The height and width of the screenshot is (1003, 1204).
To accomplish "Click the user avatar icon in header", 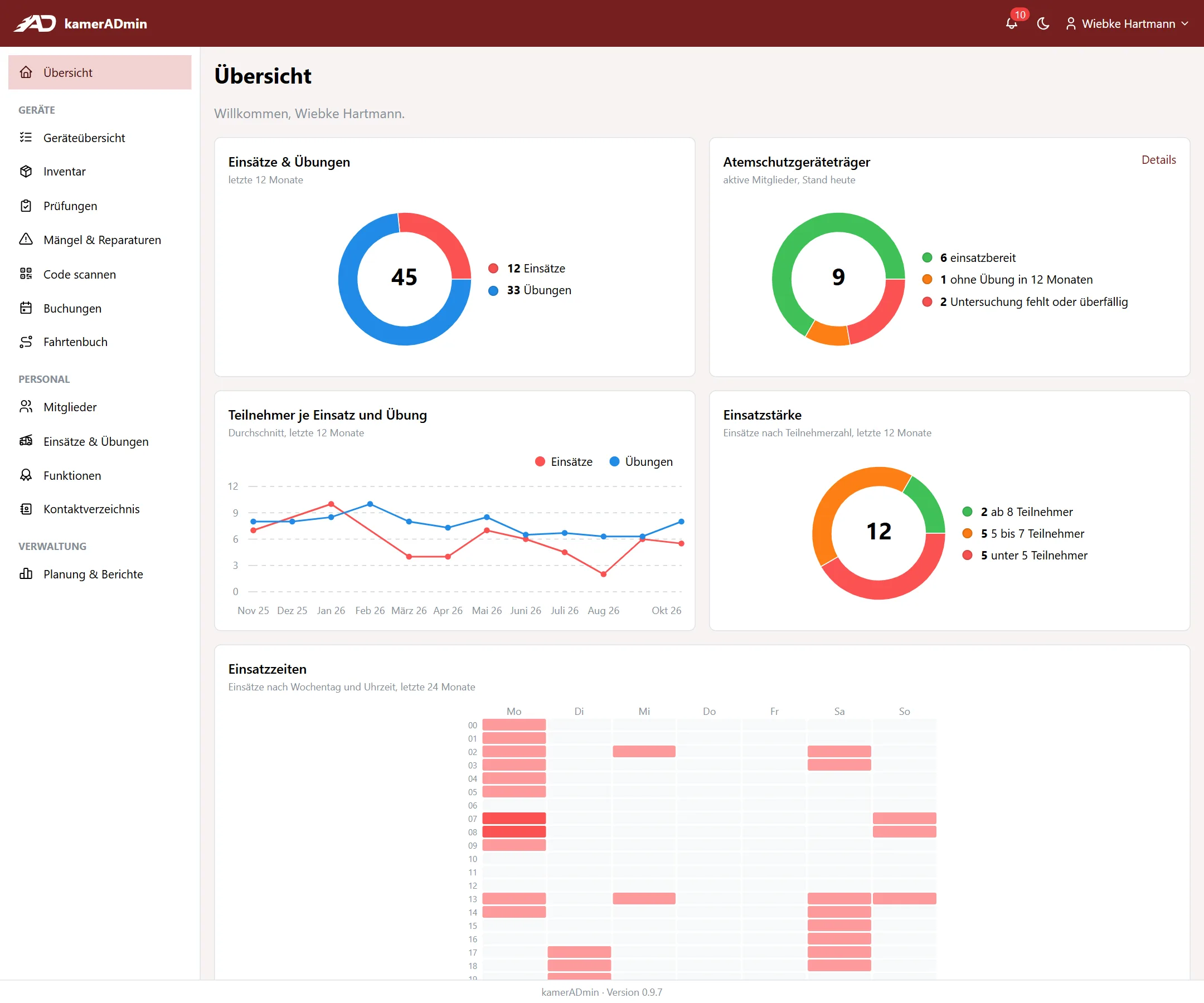I will click(1070, 23).
